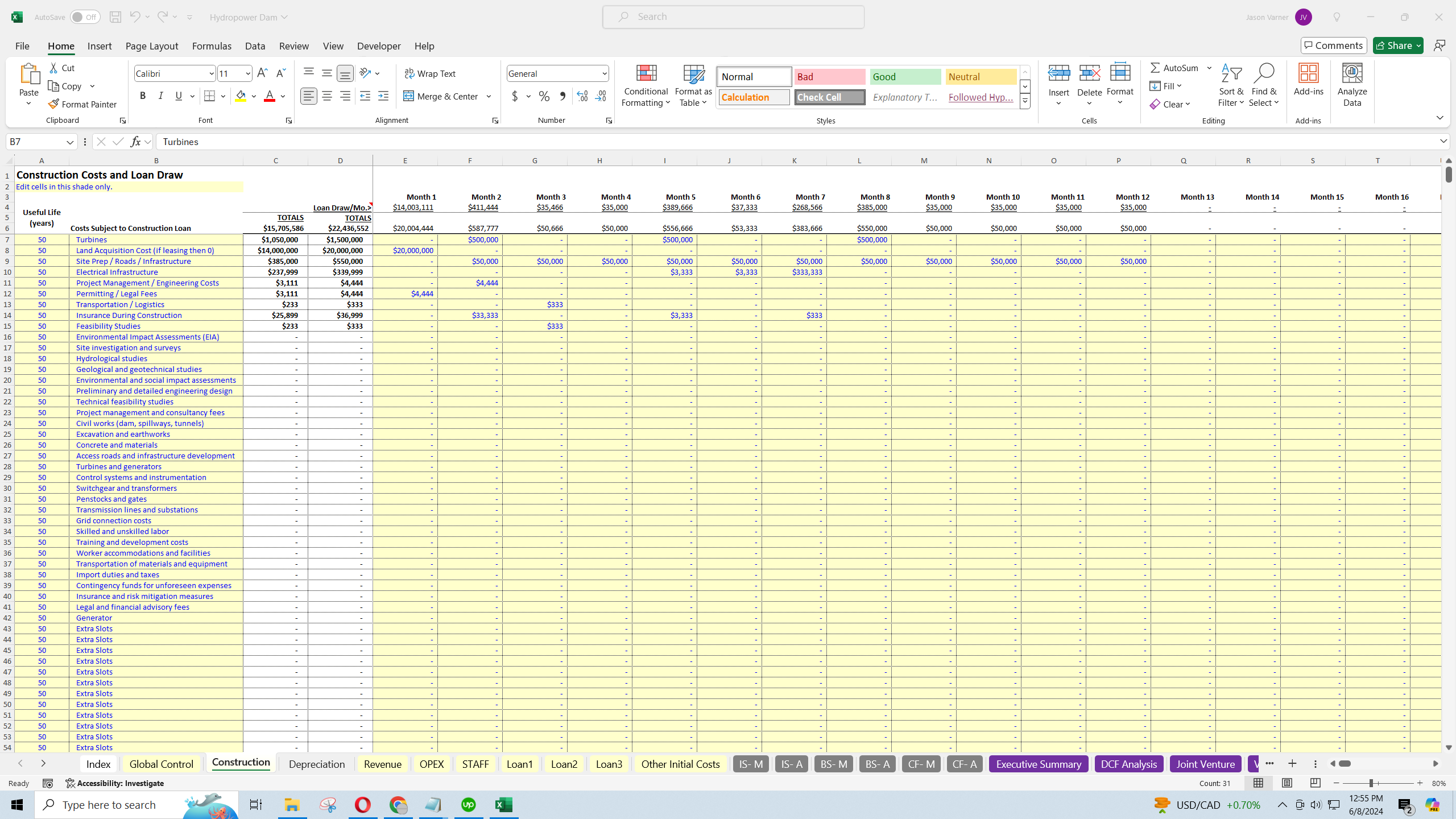Screen dimensions: 1456x819
Task: Apply the Good cell style
Action: [905, 77]
